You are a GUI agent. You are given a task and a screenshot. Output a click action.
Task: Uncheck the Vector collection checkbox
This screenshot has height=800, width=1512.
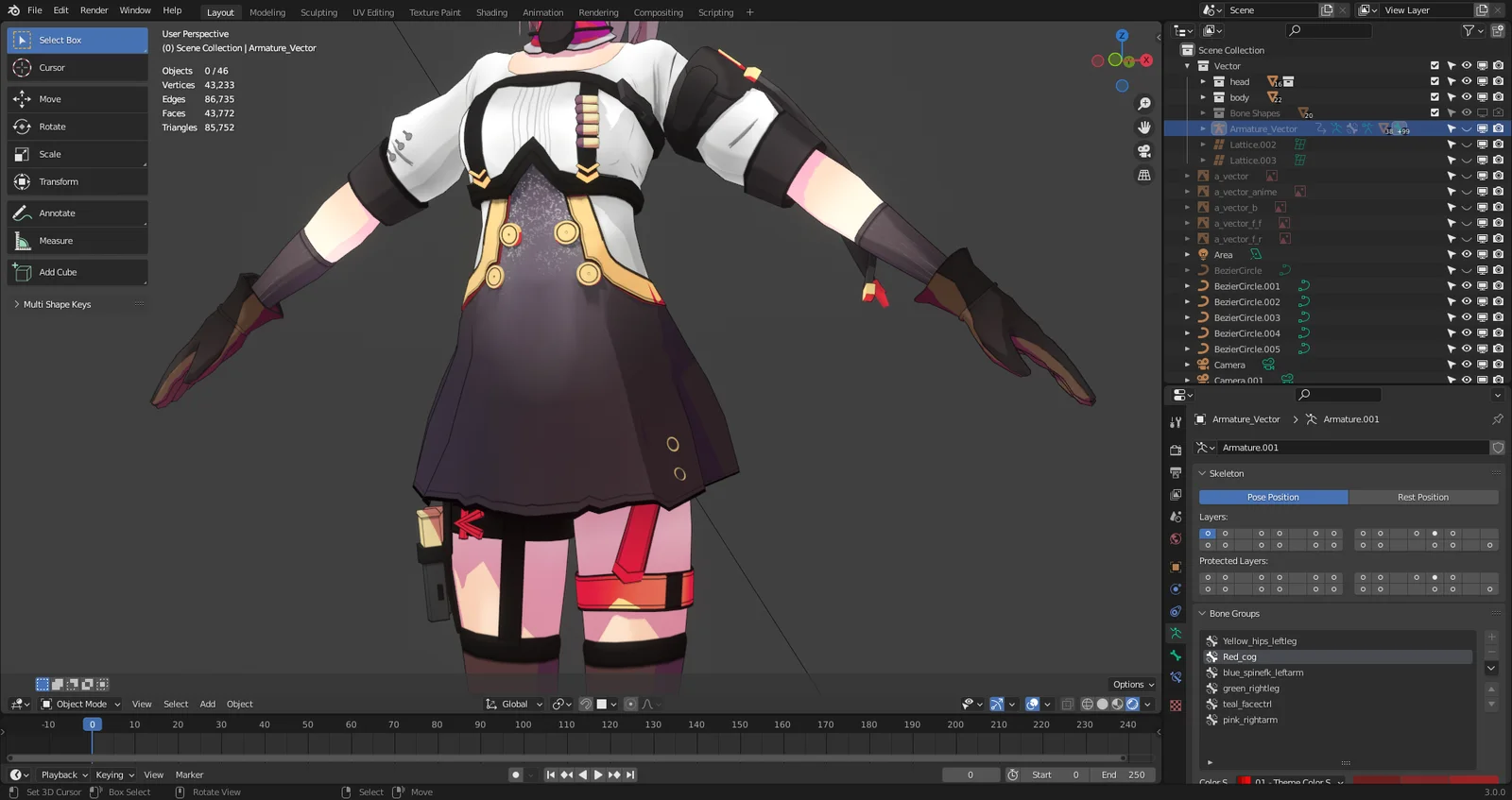point(1435,66)
